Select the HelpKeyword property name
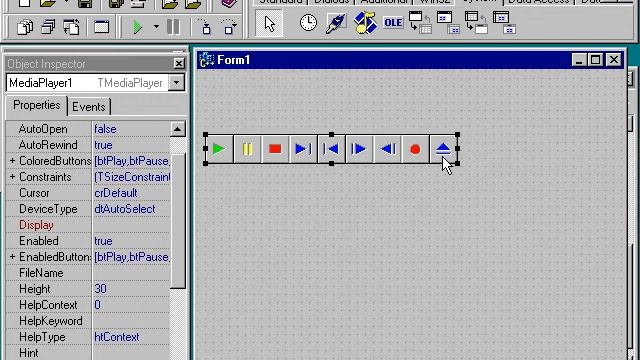Screen dimensions: 640x360 pyautogui.click(x=51, y=321)
